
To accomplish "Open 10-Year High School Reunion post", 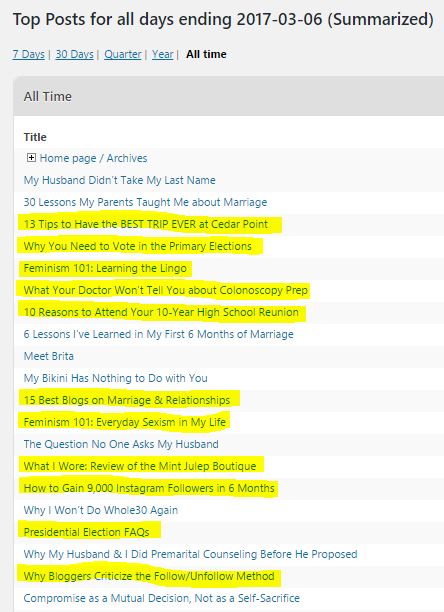I will pyautogui.click(x=161, y=312).
